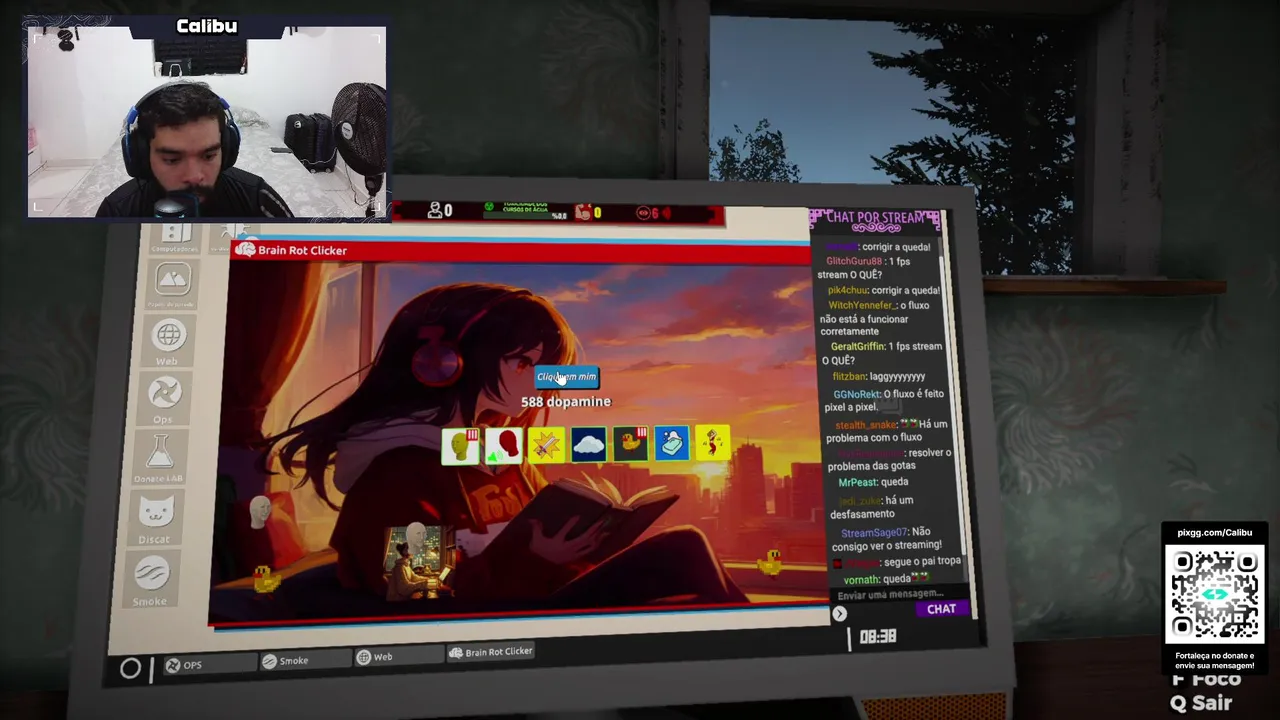
Task: Click vornath's 'queda' message
Action: coord(886,579)
